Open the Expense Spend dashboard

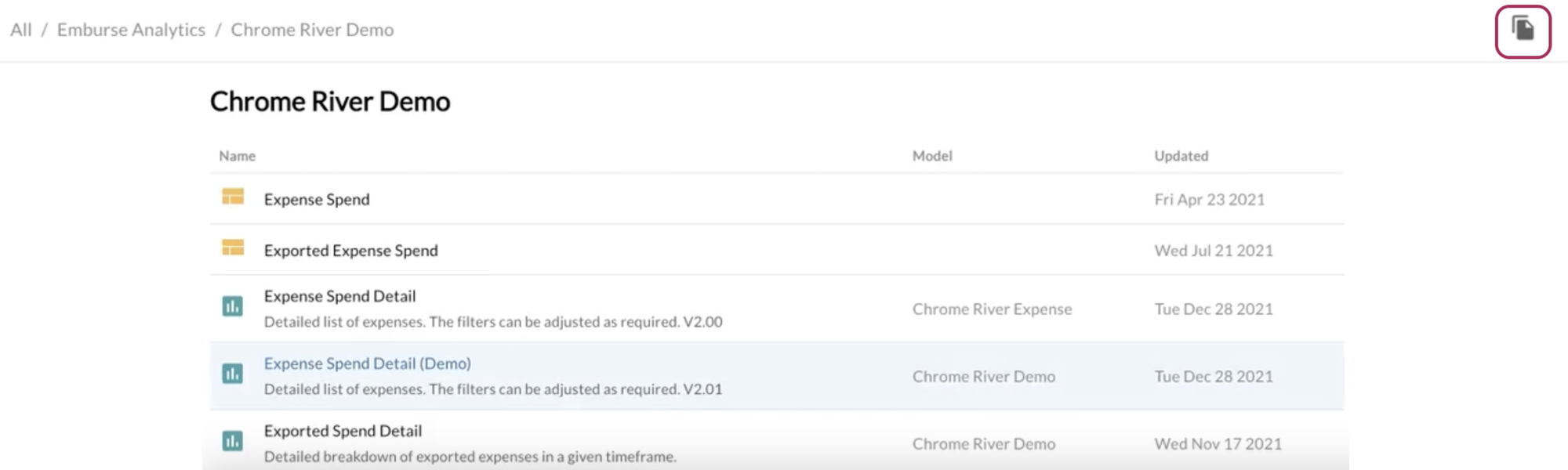click(x=316, y=199)
